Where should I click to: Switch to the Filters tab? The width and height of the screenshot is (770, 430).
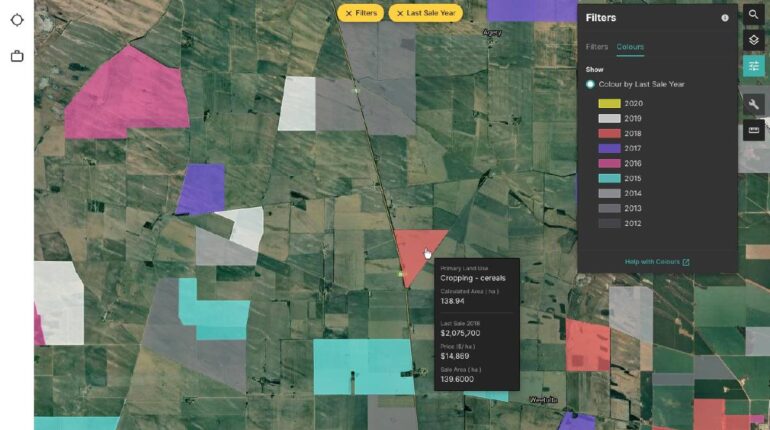pyautogui.click(x=596, y=47)
